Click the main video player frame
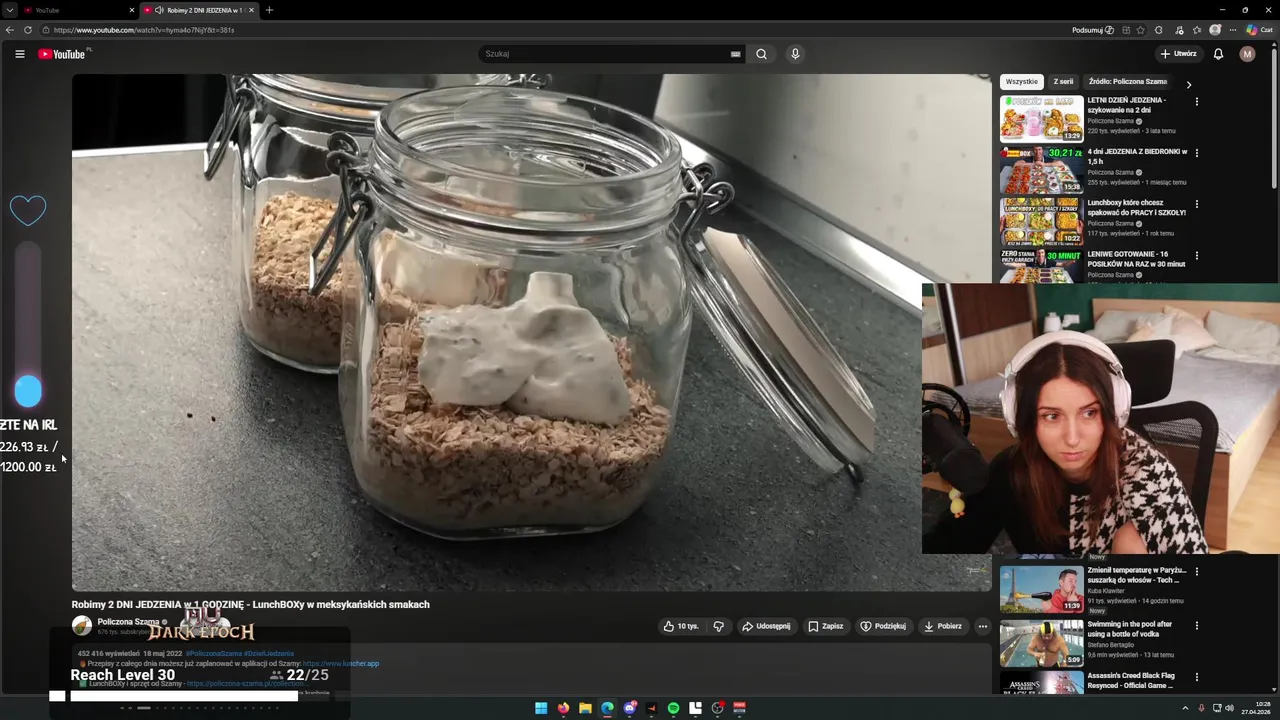 click(x=531, y=332)
